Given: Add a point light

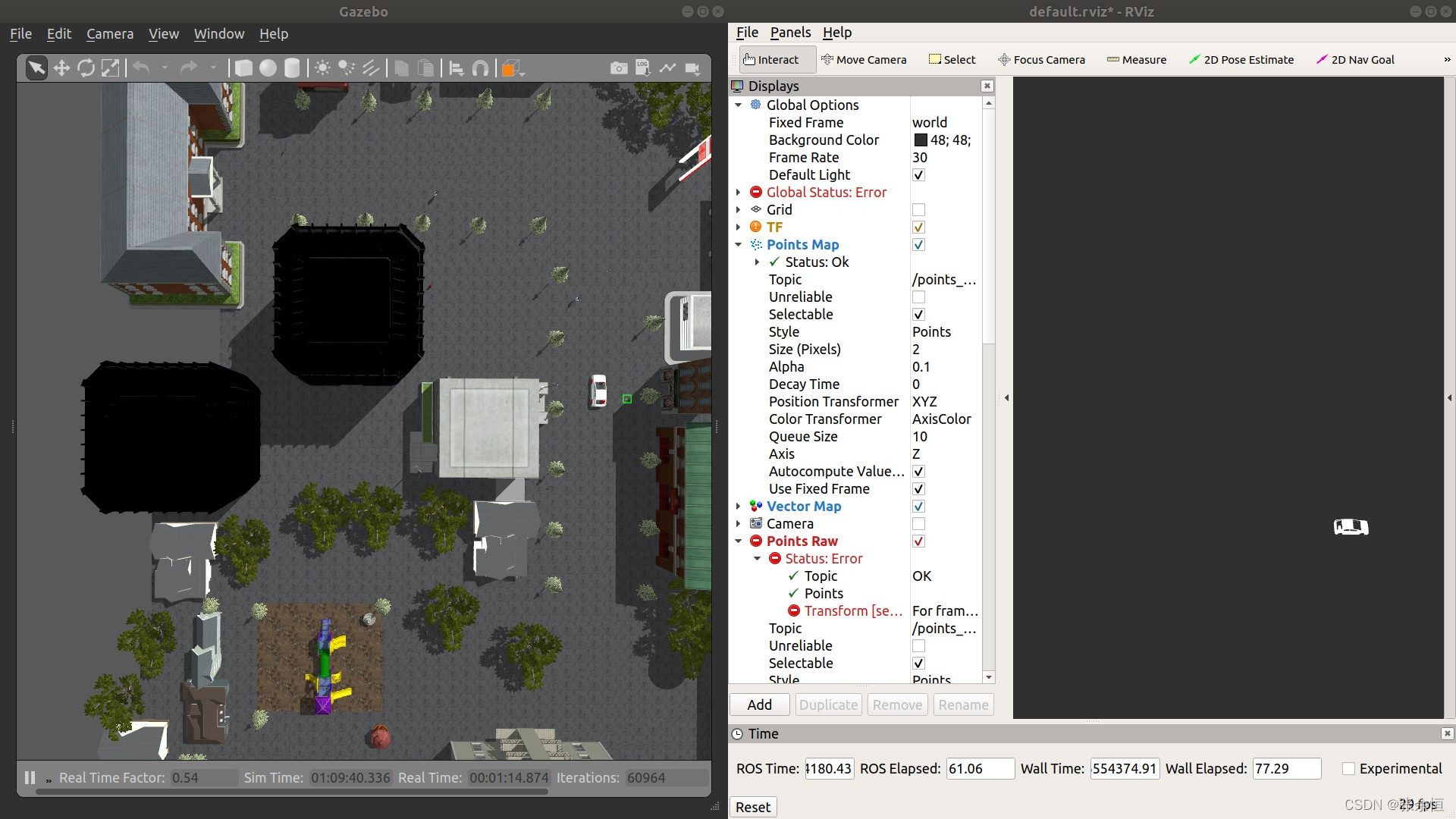Looking at the screenshot, I should pos(322,68).
